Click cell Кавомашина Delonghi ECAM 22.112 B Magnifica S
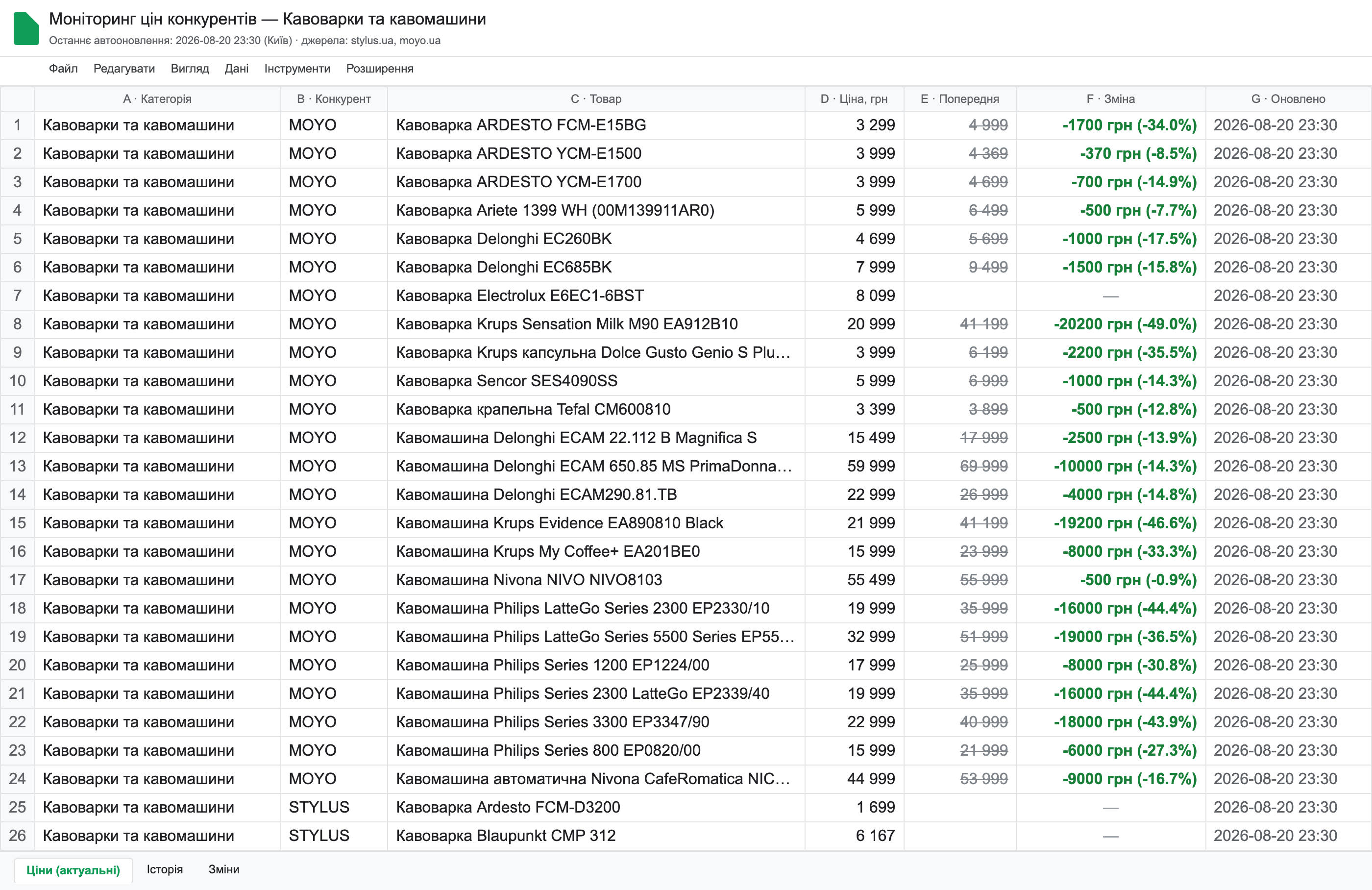The image size is (1372, 890). click(596, 438)
